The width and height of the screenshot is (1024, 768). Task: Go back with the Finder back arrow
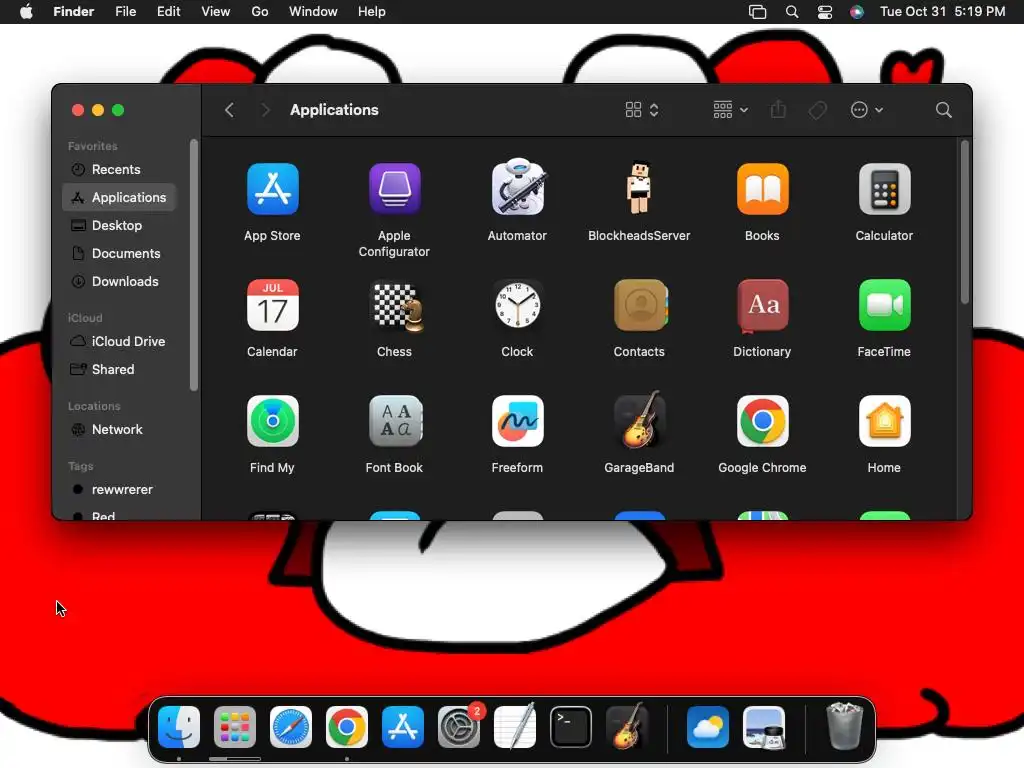[229, 110]
